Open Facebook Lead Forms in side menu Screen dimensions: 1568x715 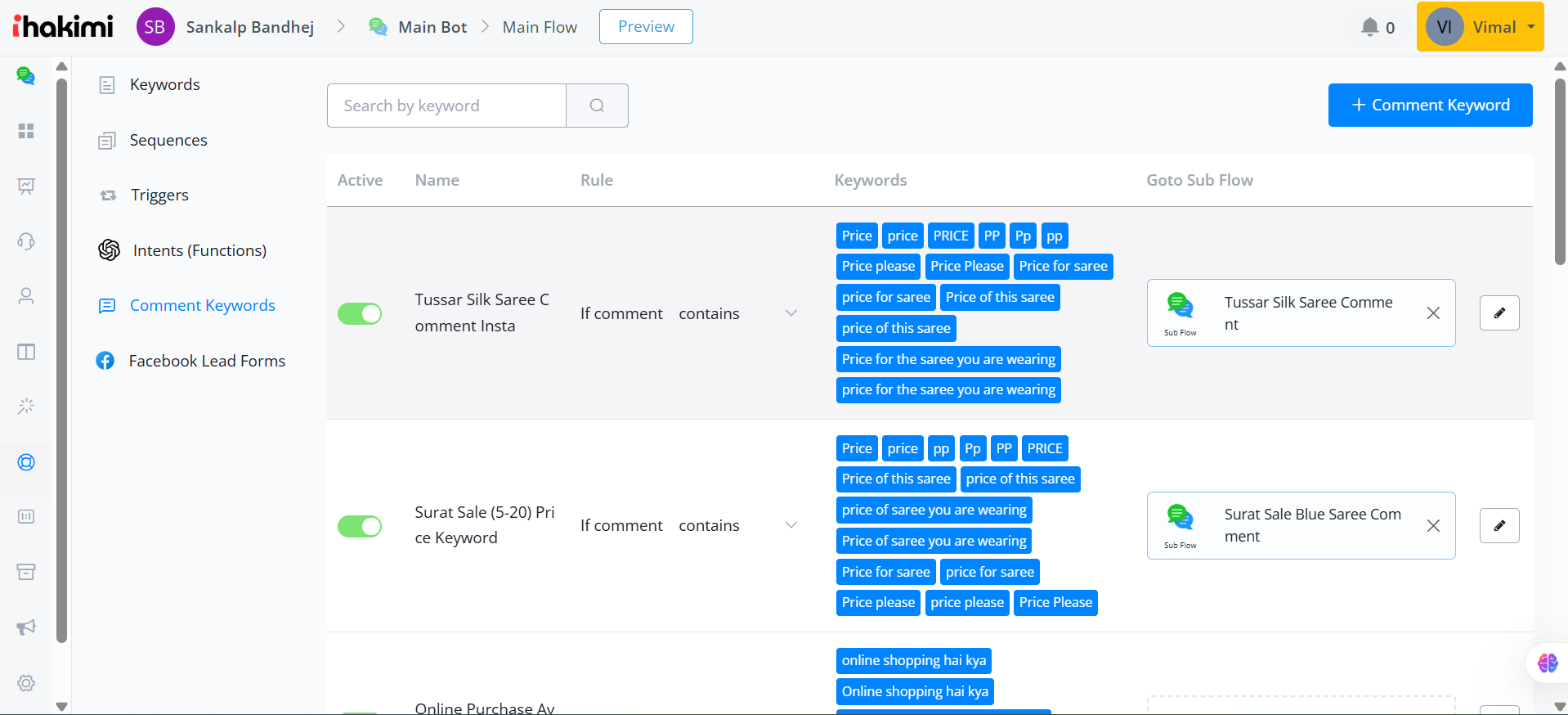click(x=207, y=361)
